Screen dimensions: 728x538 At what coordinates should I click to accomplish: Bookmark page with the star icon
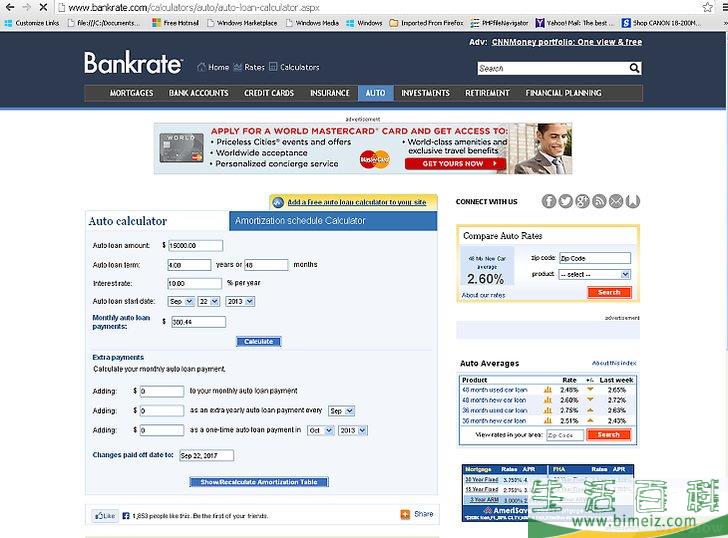[x=708, y=7]
